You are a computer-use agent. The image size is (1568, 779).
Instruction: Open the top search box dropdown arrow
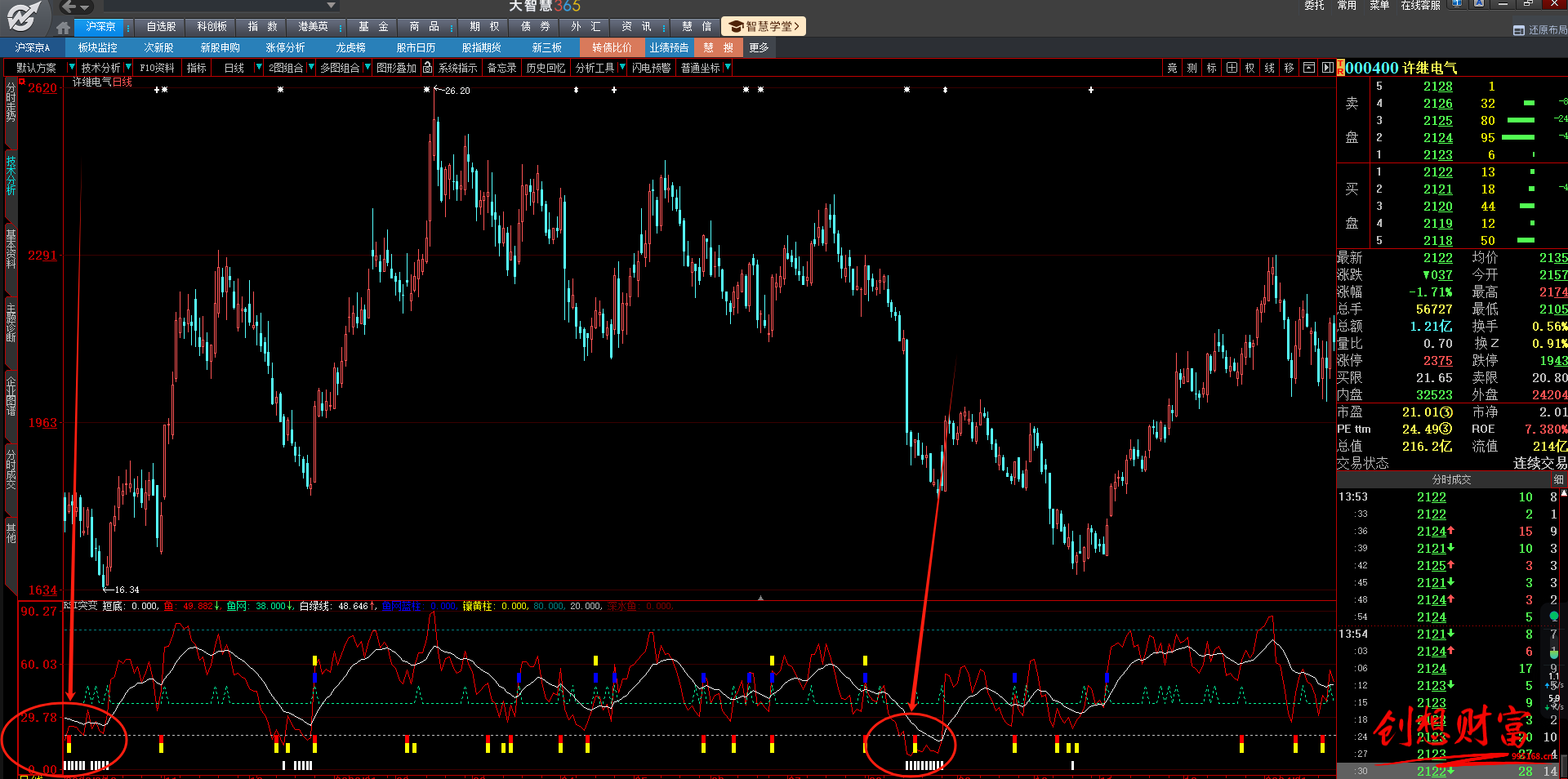[331, 6]
